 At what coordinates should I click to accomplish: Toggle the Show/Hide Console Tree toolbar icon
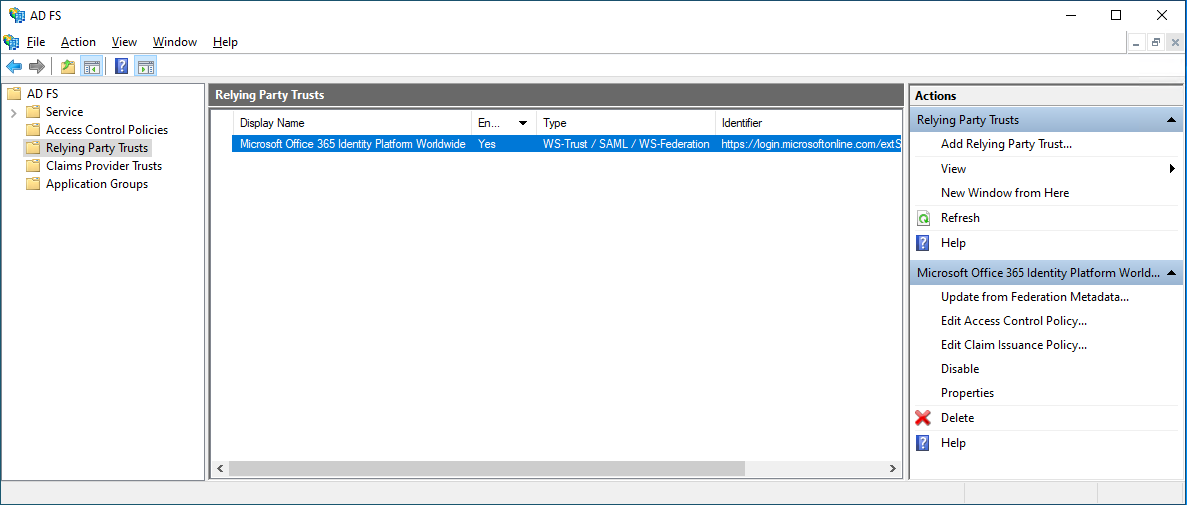click(91, 67)
